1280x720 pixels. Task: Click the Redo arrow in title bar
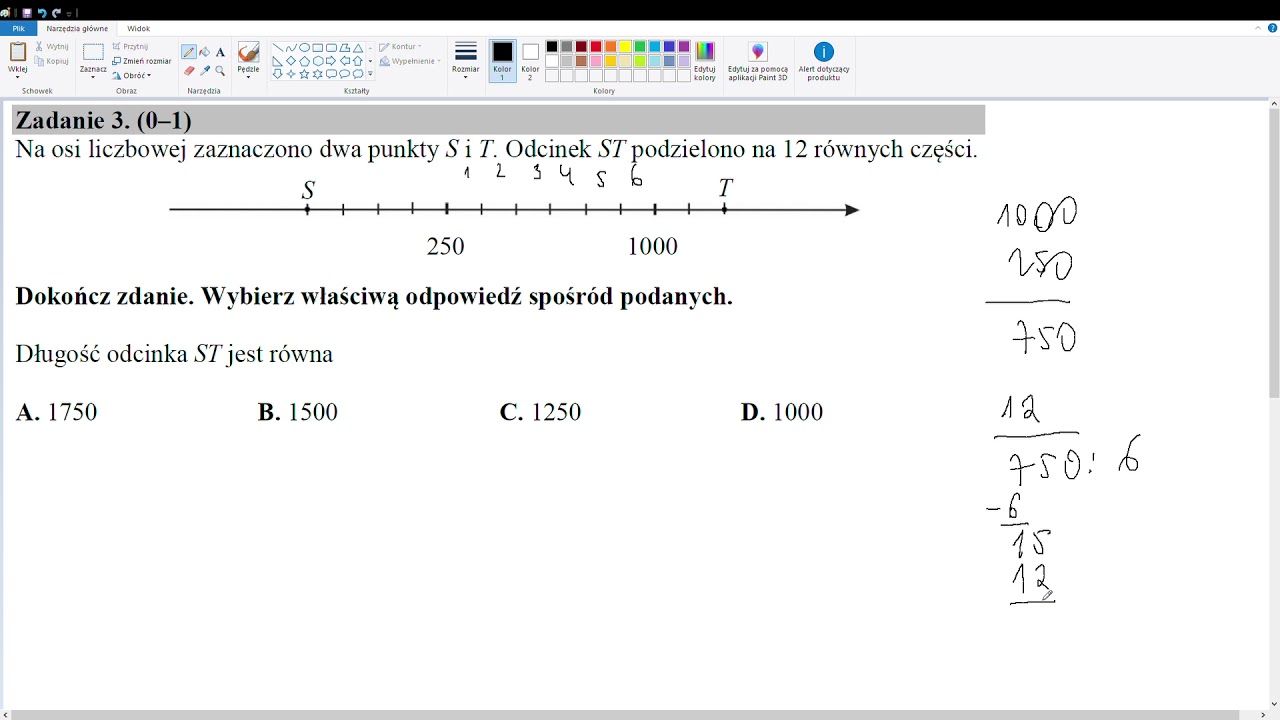point(56,13)
